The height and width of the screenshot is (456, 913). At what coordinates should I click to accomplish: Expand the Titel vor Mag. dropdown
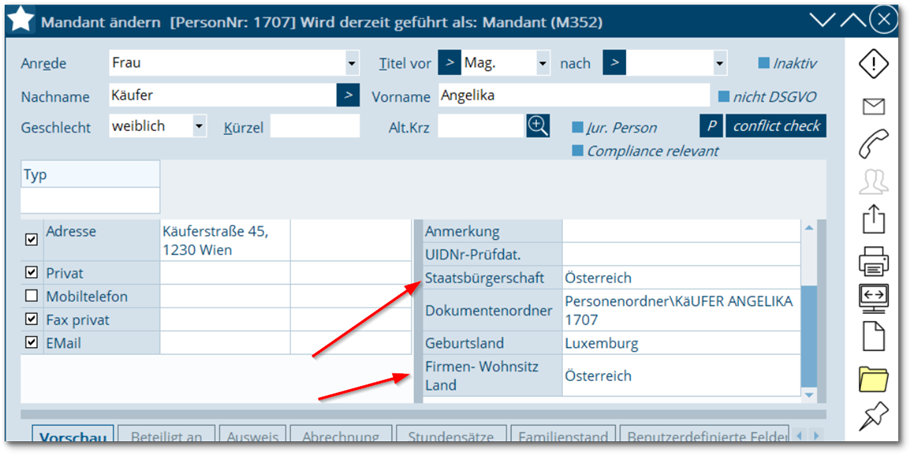tap(543, 64)
